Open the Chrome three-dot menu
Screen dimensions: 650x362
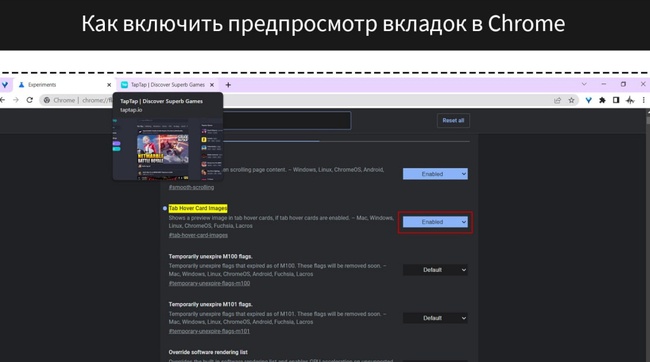click(643, 100)
